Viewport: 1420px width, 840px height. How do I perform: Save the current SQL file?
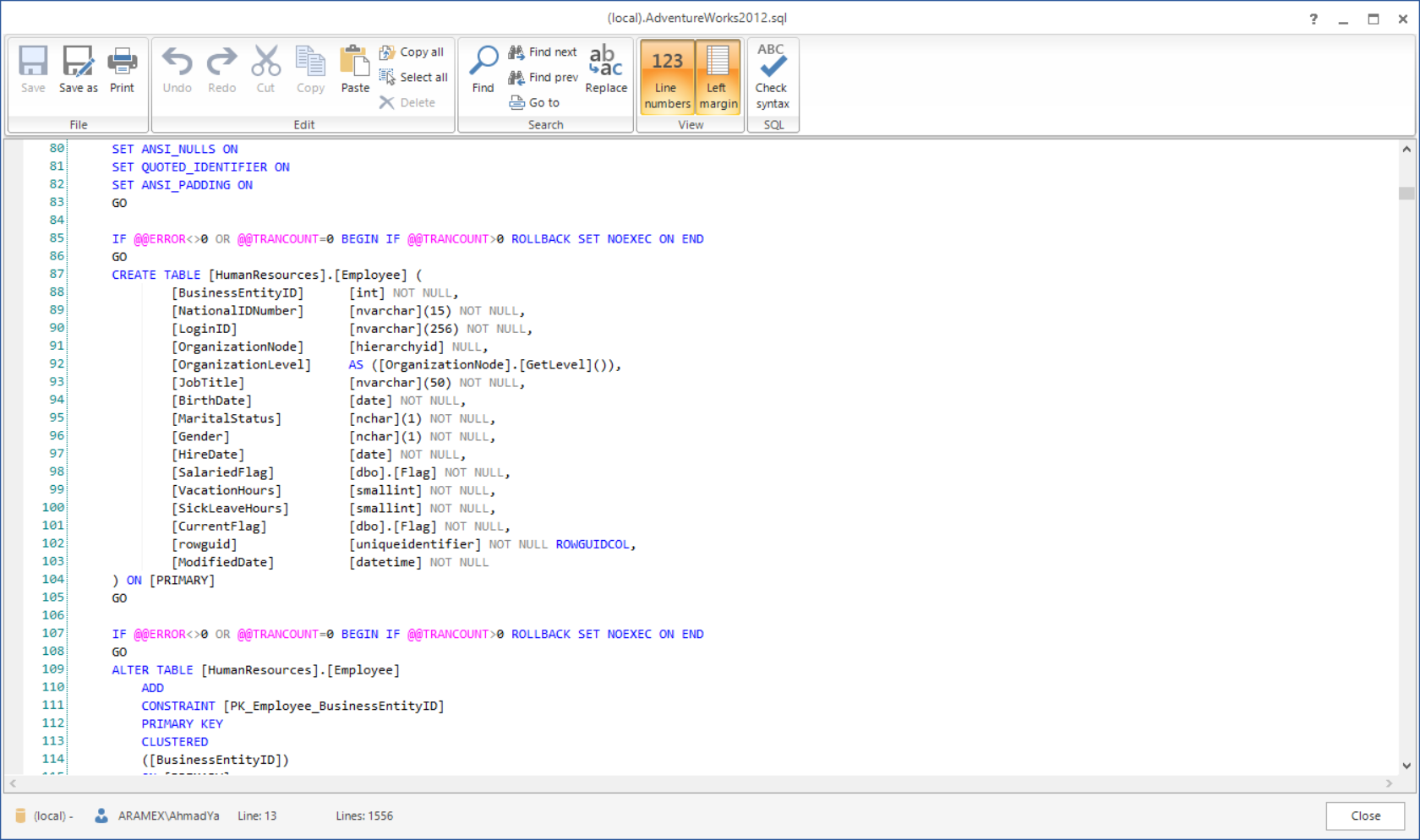tap(32, 70)
